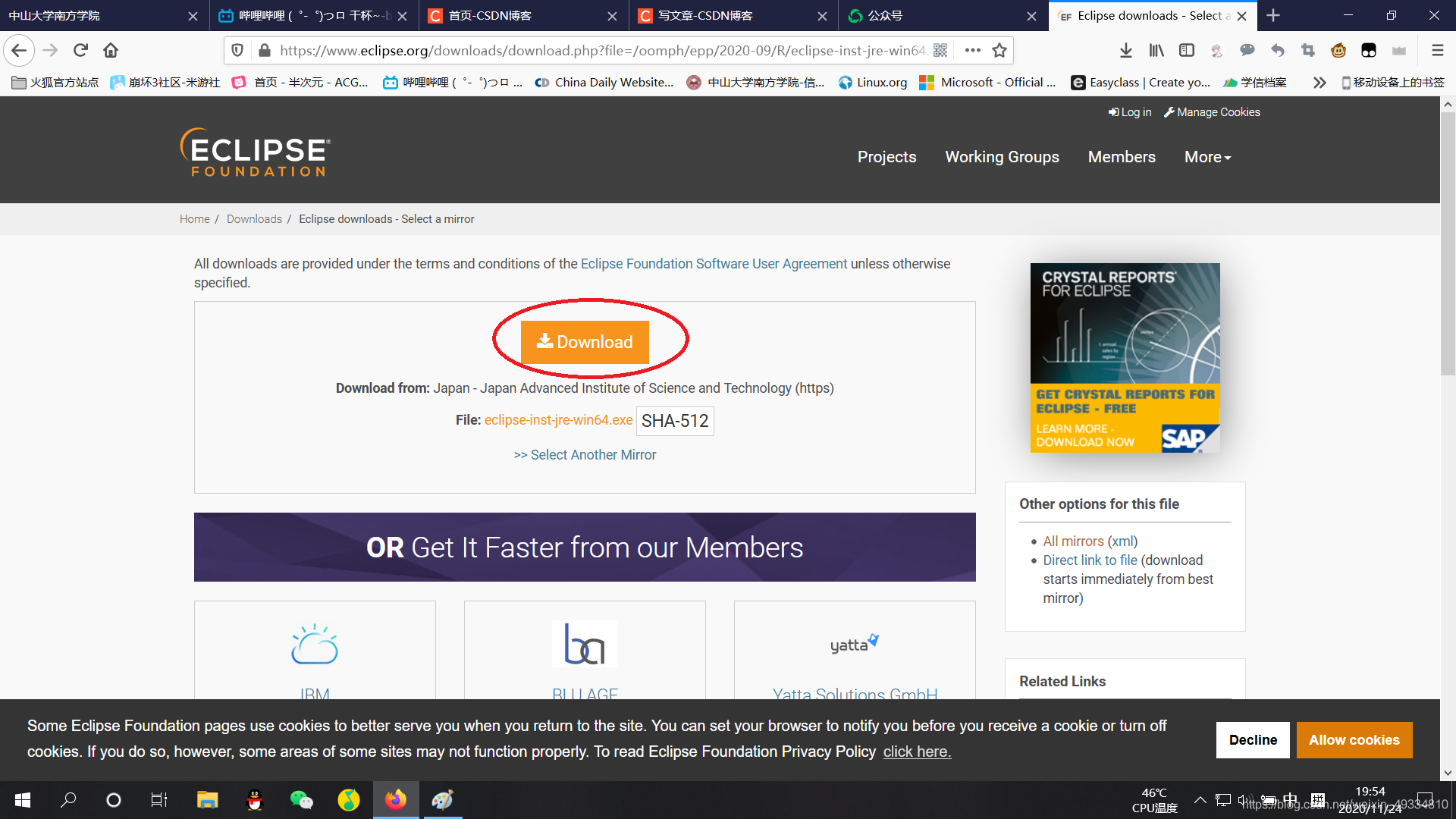Click the QR code icon in address bar
The image size is (1456, 819).
coord(940,50)
